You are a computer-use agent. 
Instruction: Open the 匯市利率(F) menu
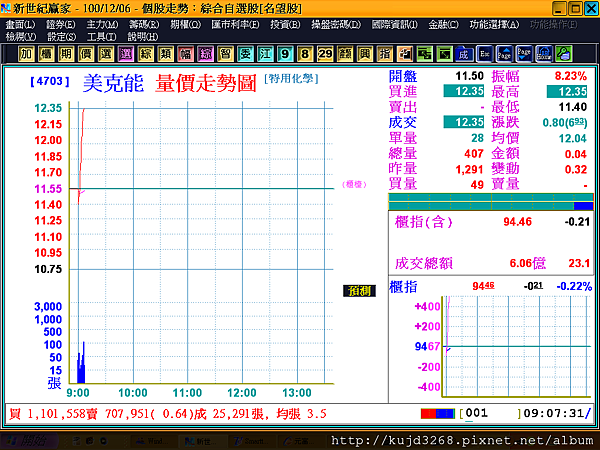[x=235, y=24]
